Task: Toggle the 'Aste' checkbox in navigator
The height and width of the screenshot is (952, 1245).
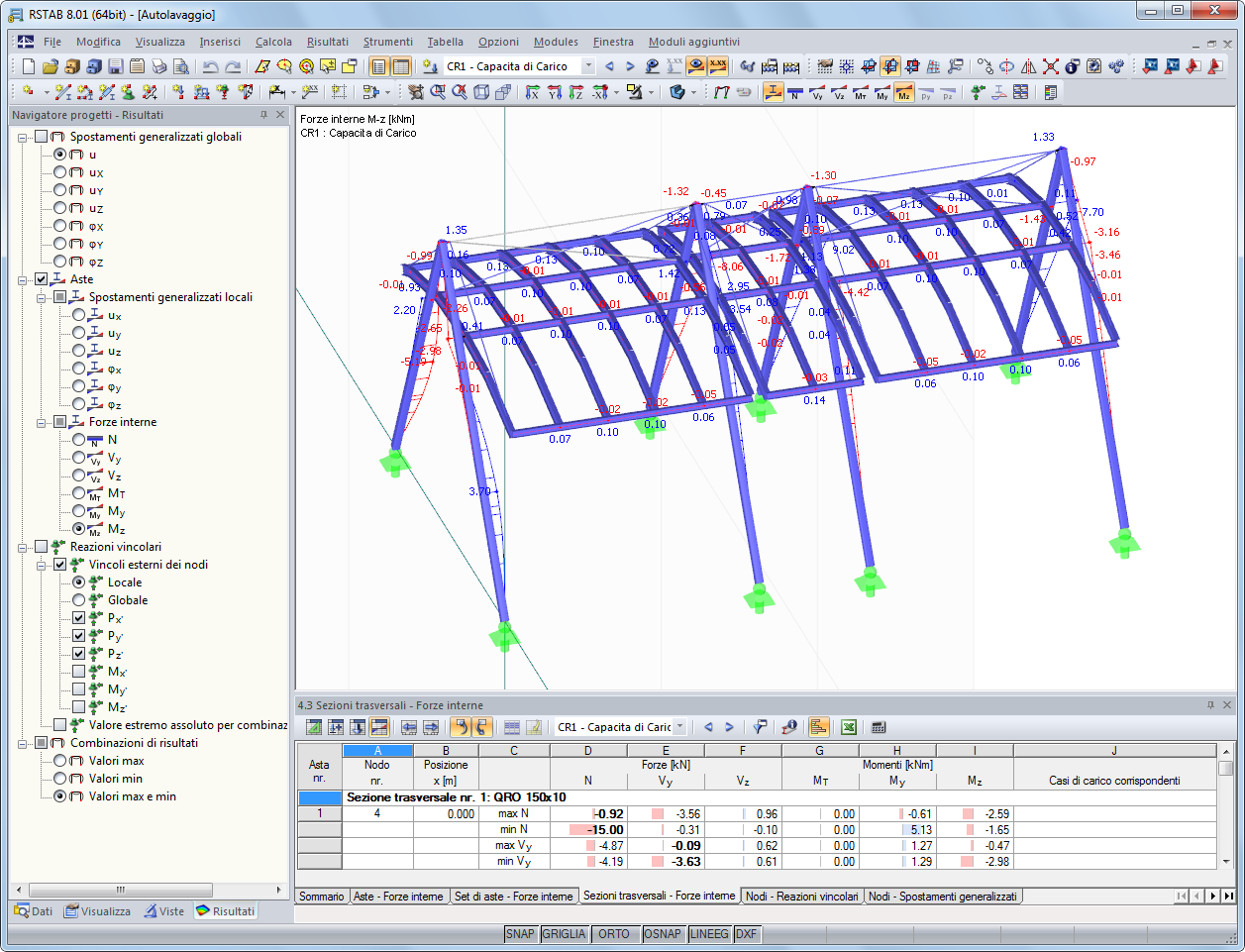Action: tap(42, 279)
